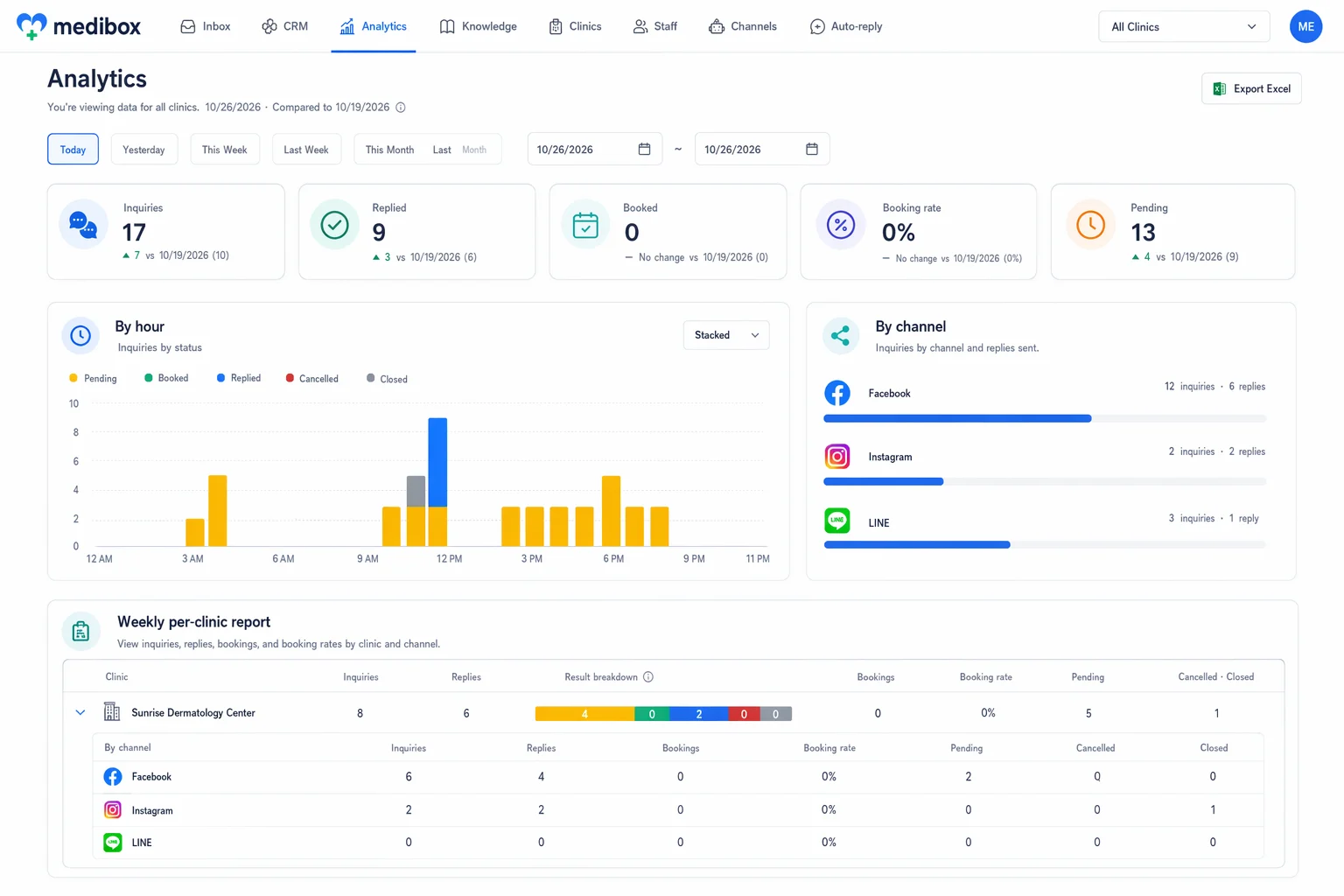Viewport: 1344px width, 896px height.
Task: Open the Stacked chart mode dropdown
Action: (x=726, y=335)
